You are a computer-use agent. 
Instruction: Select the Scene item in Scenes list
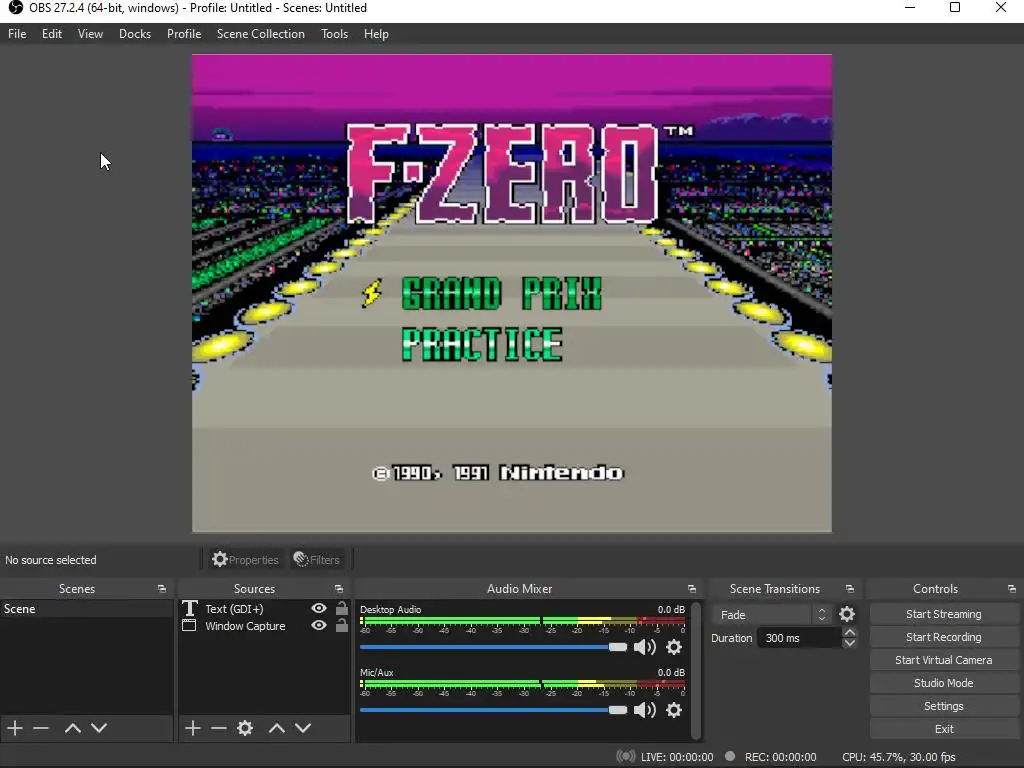(x=86, y=609)
